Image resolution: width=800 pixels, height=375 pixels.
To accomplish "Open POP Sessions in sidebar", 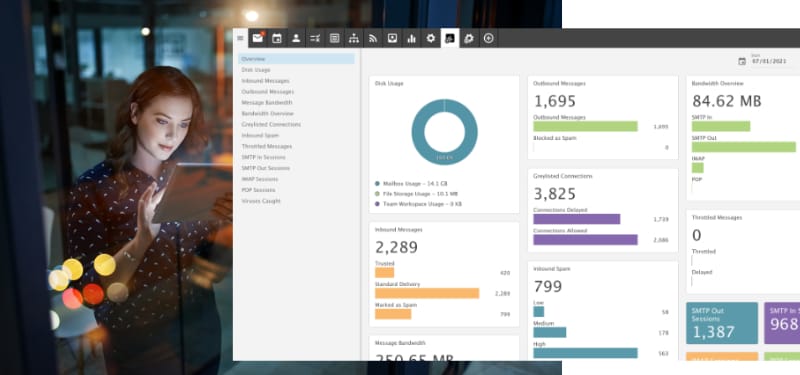I will click(x=296, y=190).
